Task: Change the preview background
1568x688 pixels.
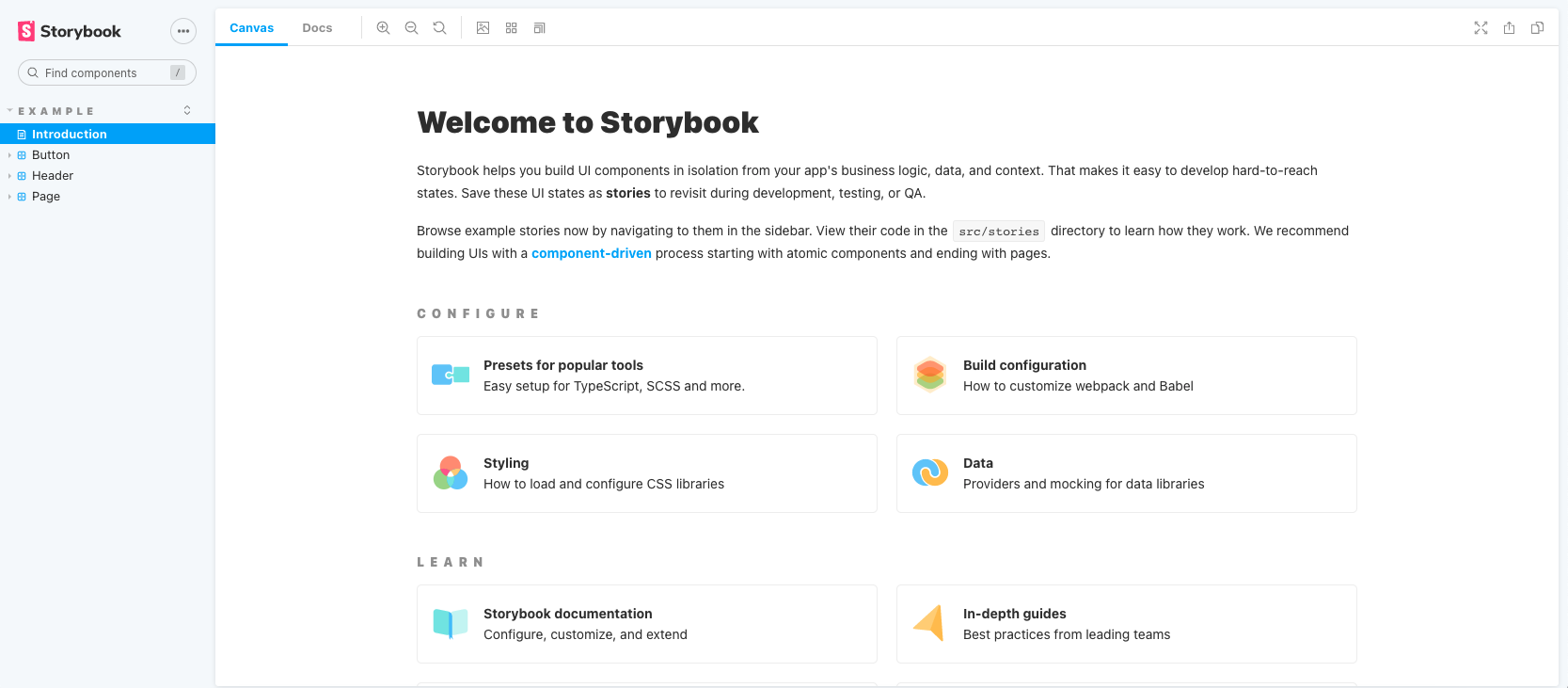Action: coord(483,28)
